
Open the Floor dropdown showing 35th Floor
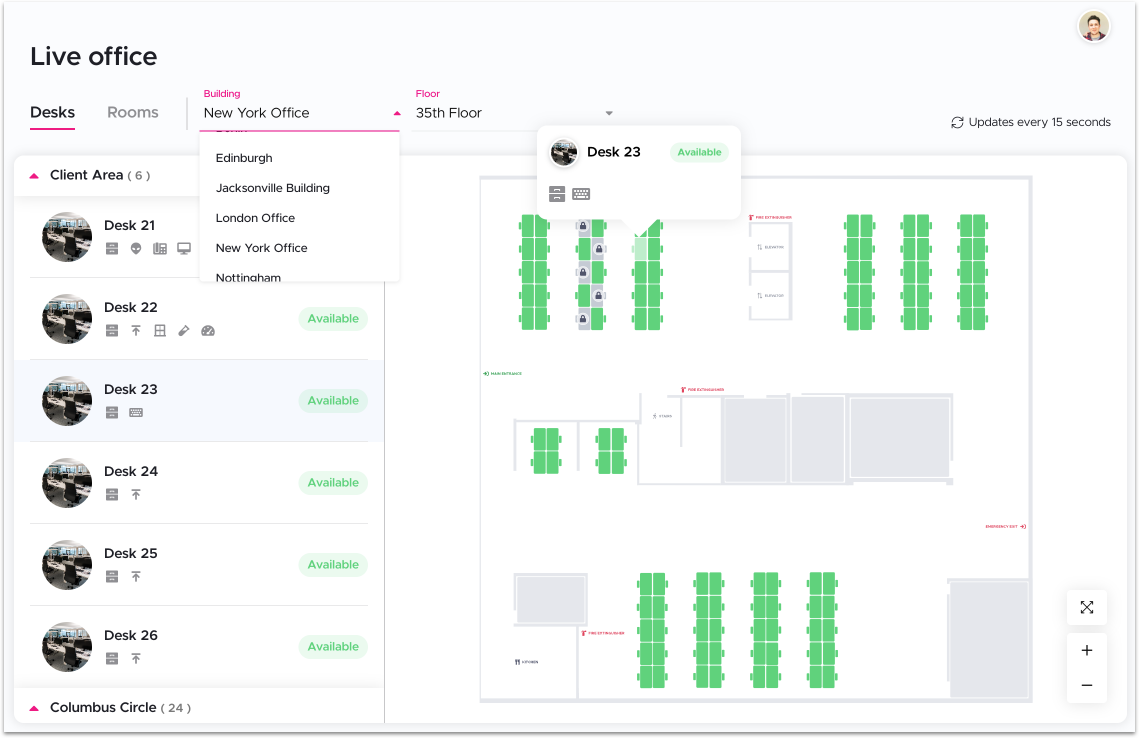coord(513,113)
